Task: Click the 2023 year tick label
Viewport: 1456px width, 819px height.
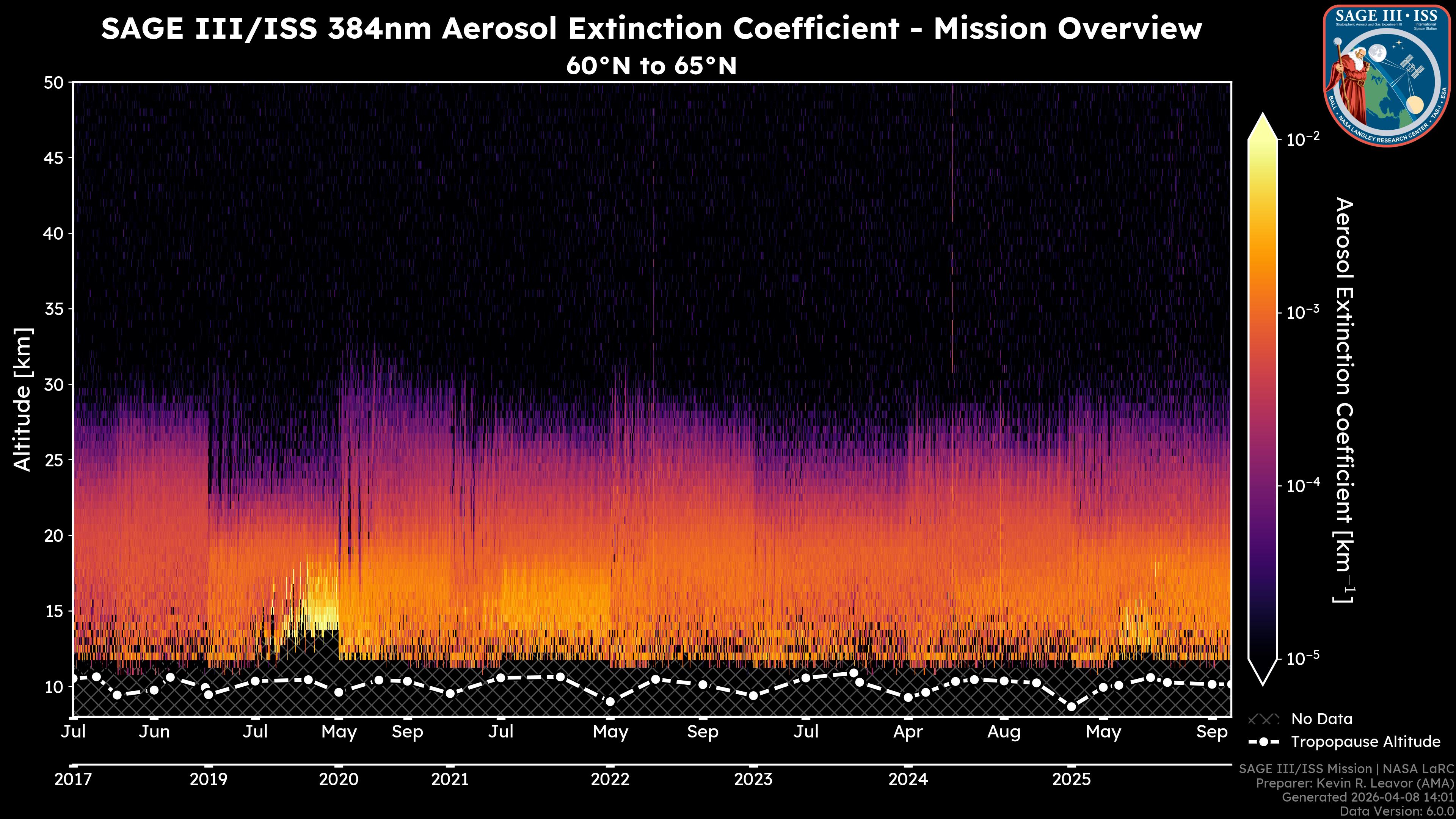Action: pos(753,780)
